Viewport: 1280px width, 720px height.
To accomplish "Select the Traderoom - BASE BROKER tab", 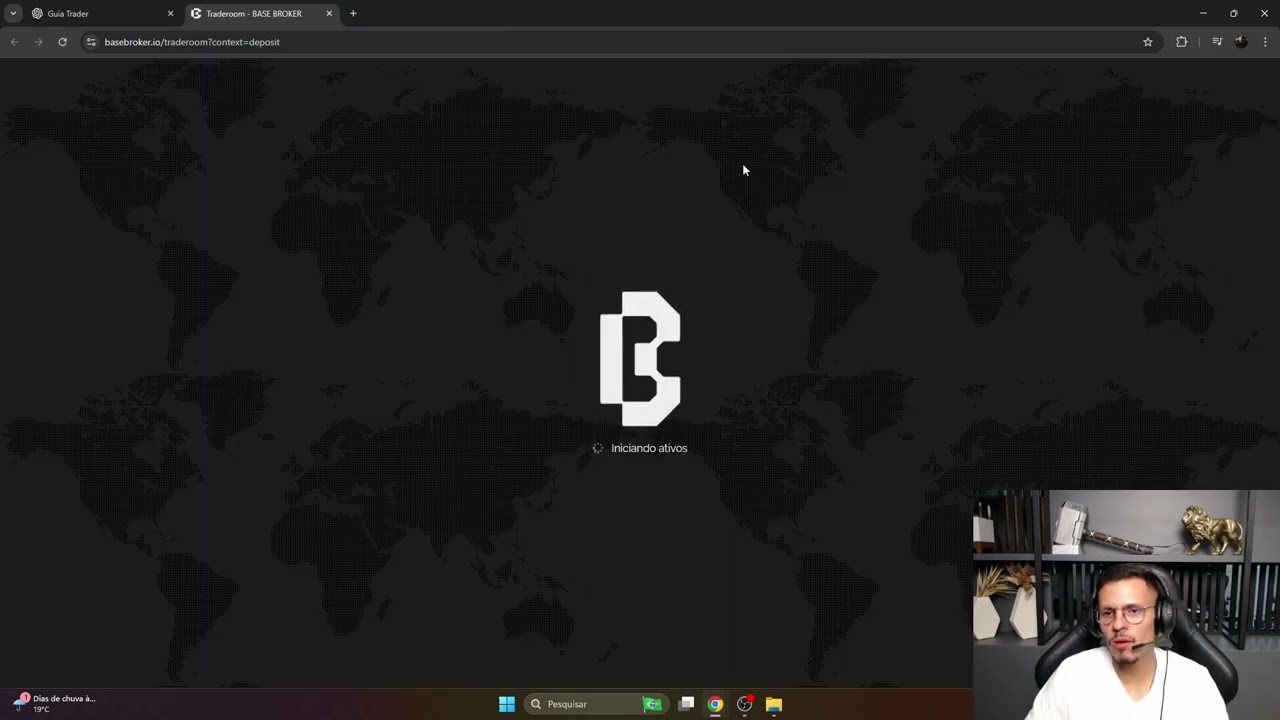I will [260, 14].
